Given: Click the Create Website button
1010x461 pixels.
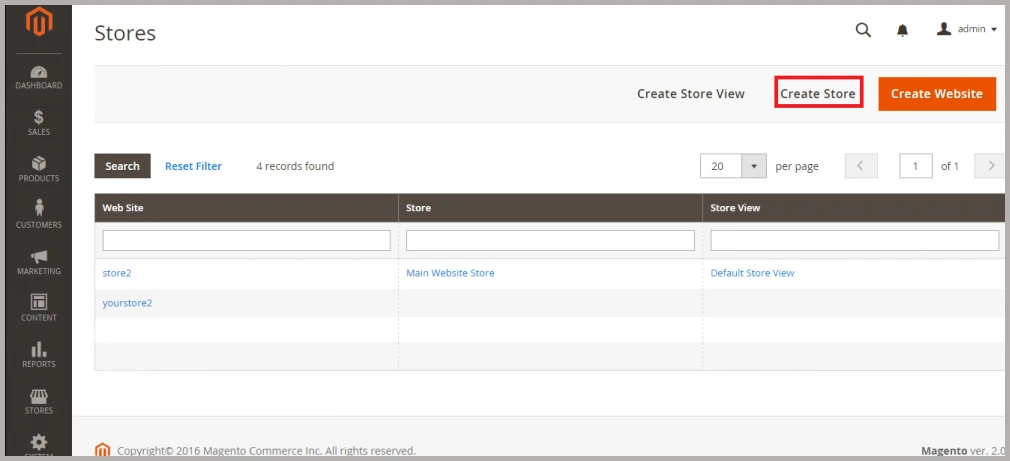Looking at the screenshot, I should [x=936, y=94].
